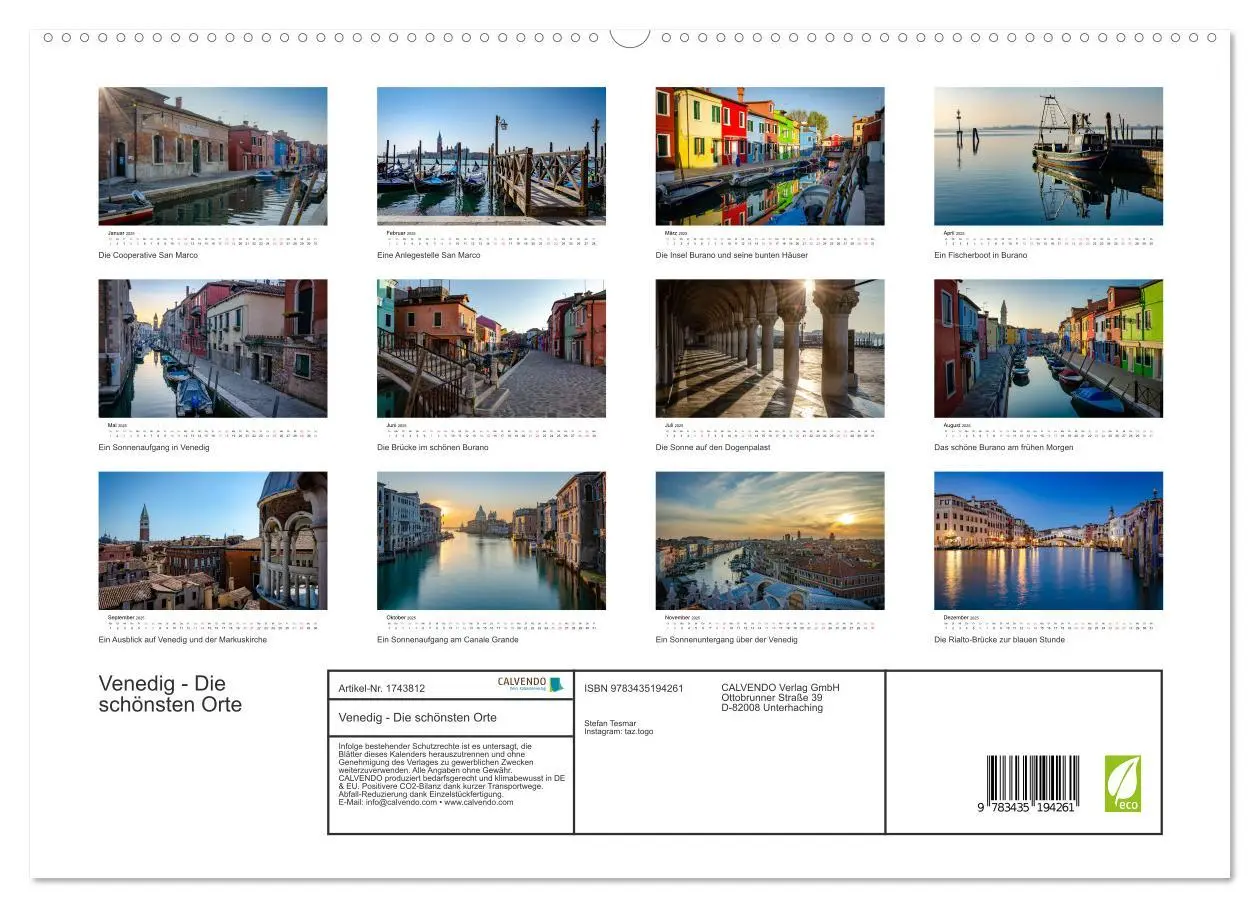The image size is (1260, 908).
Task: Click caption 'Ein Sonnenaufgang in Venedig'
Action: click(154, 447)
